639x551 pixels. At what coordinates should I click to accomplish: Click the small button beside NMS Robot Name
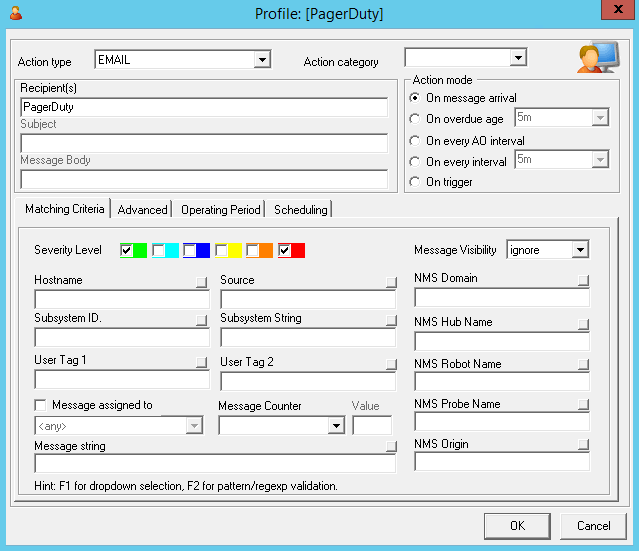tap(583, 365)
